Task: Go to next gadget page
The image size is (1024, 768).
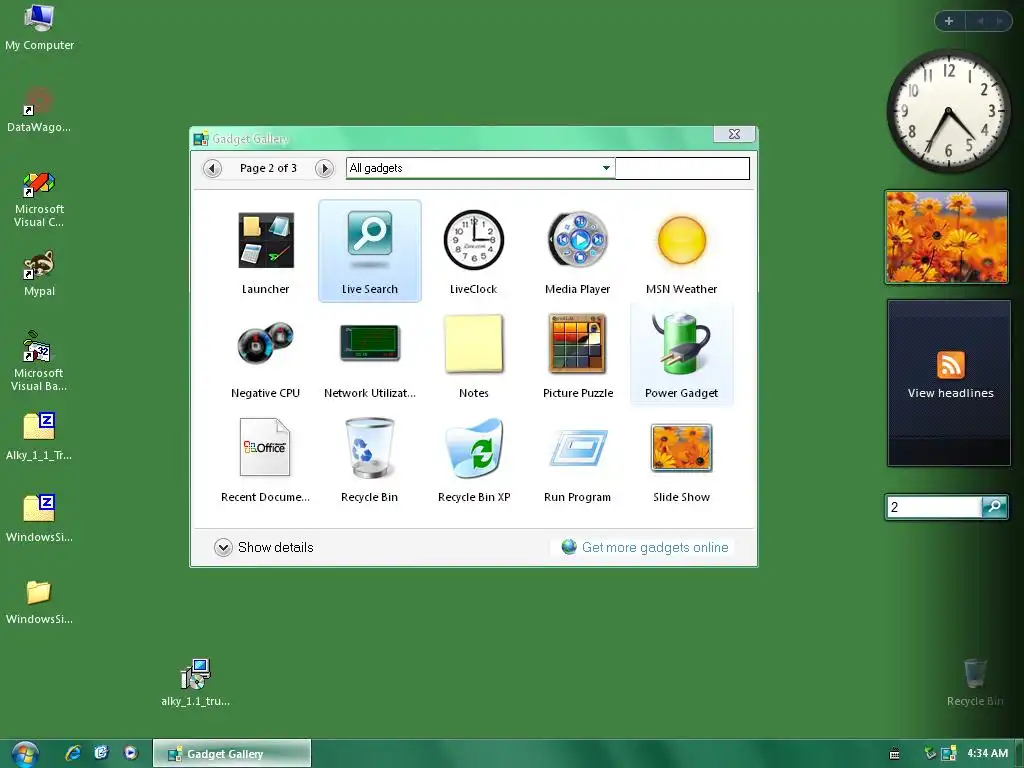Action: [x=325, y=168]
